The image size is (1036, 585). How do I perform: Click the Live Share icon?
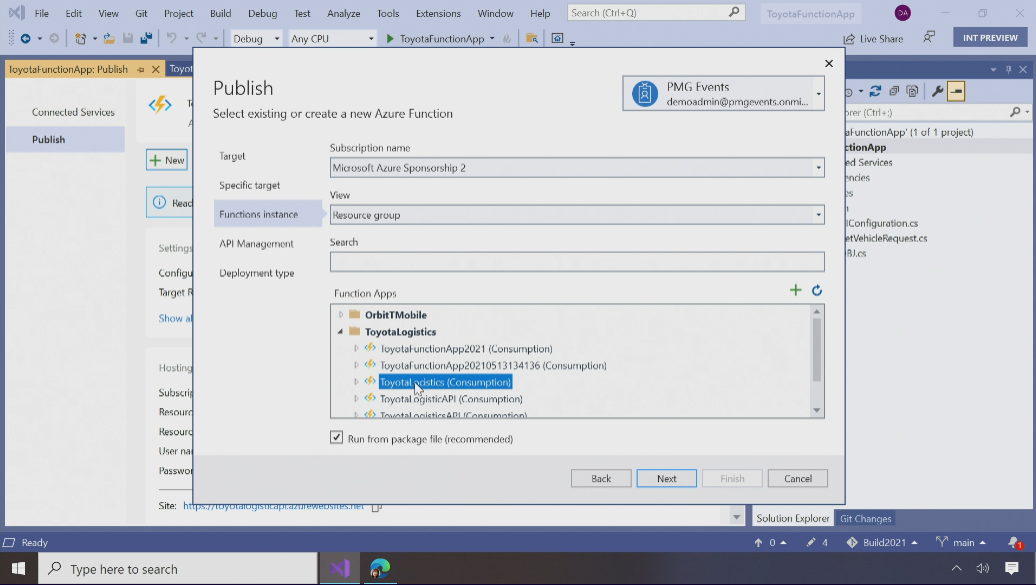coord(850,39)
